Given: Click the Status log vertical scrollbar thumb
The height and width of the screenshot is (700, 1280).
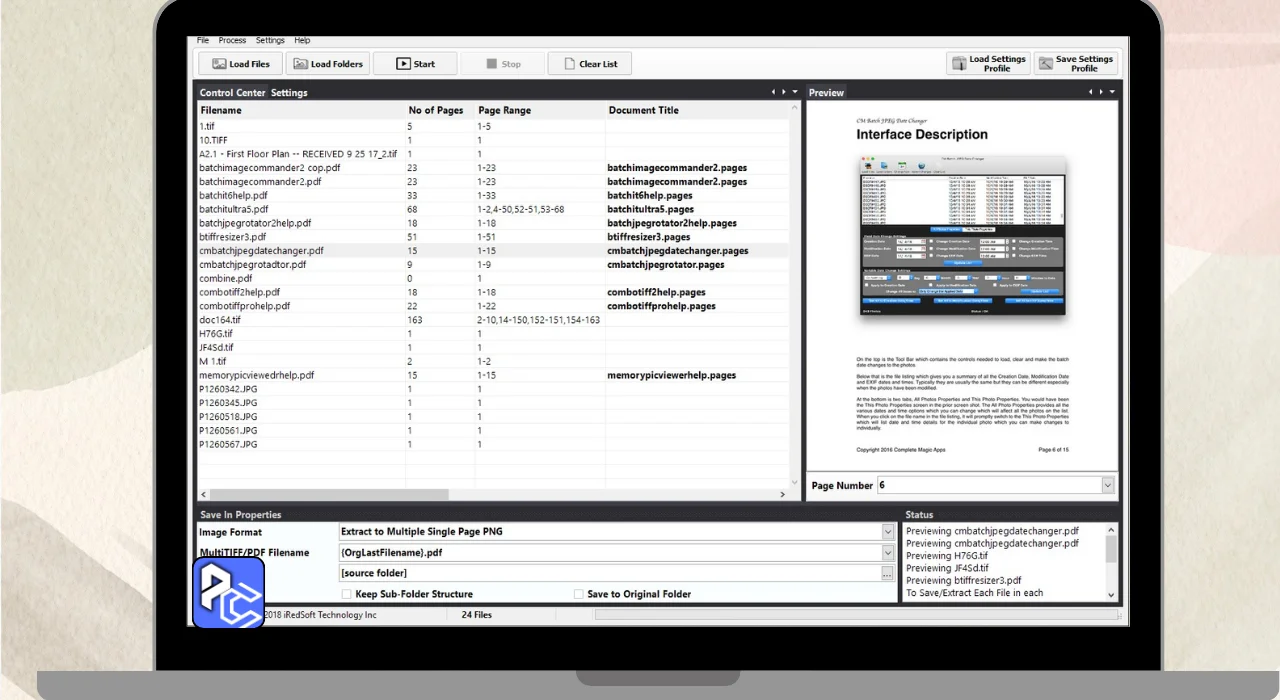Looking at the screenshot, I should point(1111,550).
